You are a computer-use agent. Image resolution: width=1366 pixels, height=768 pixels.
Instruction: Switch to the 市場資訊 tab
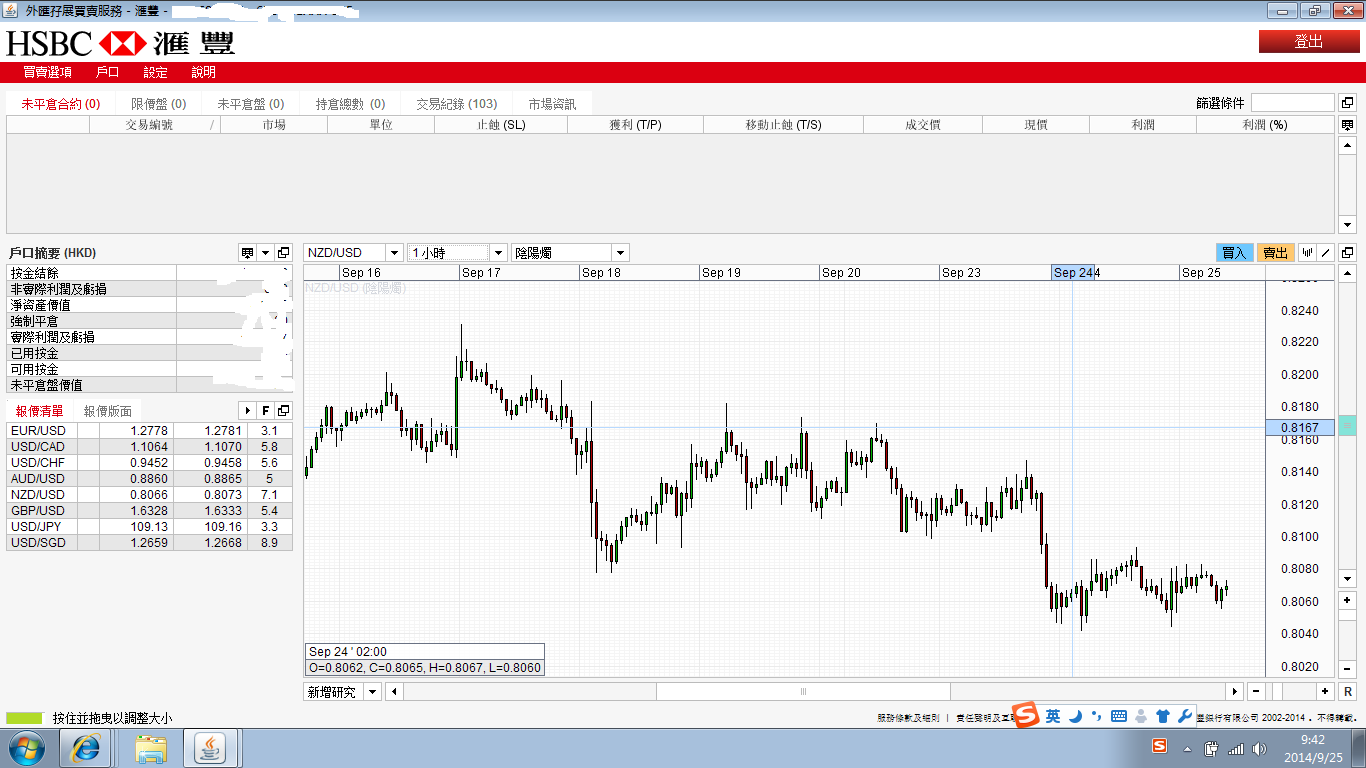[x=552, y=104]
